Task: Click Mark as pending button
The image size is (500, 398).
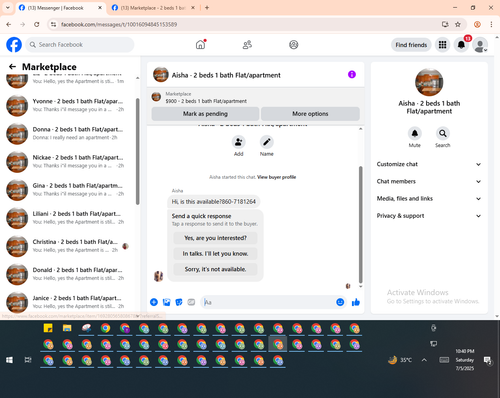Action: [205, 114]
